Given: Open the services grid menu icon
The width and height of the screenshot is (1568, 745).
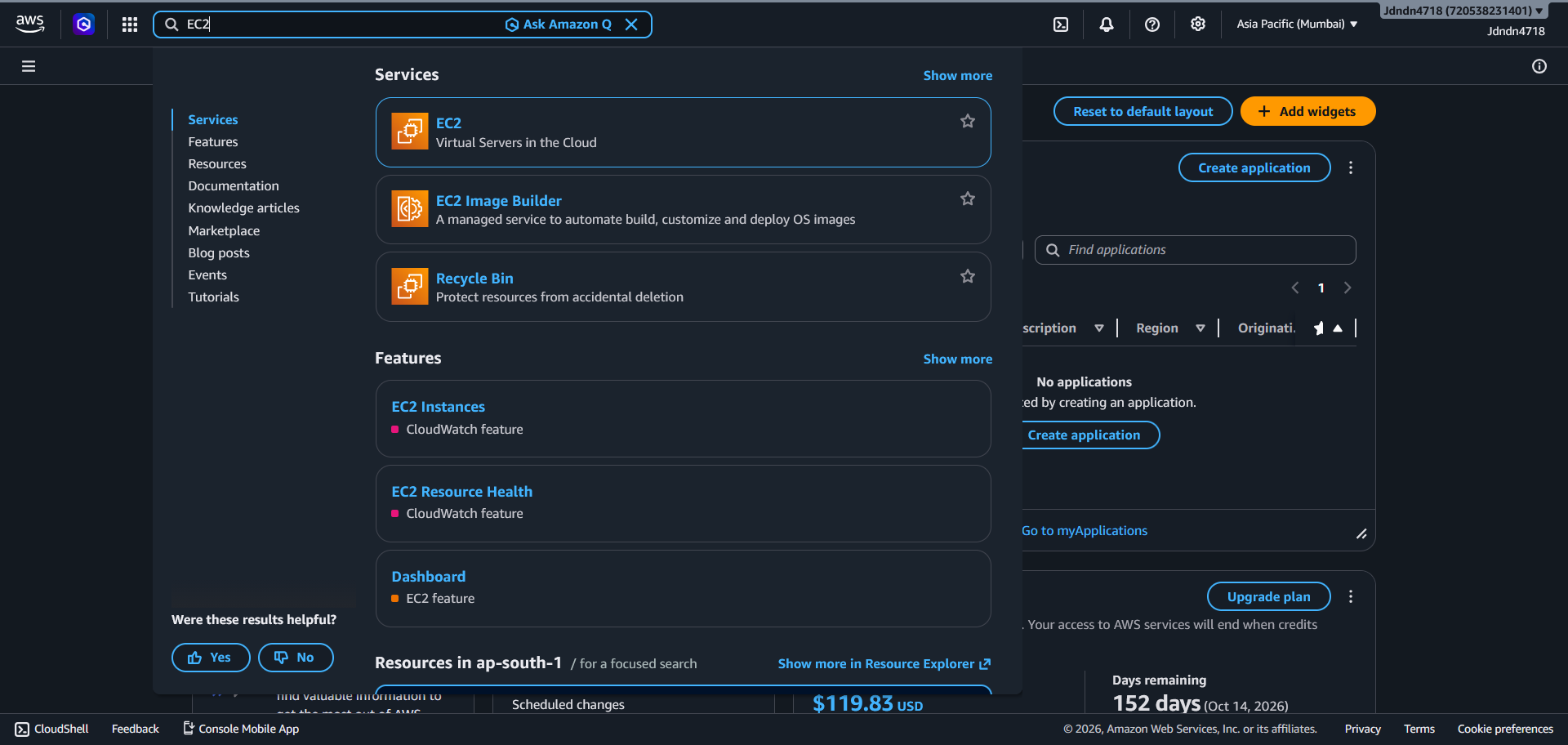Looking at the screenshot, I should pos(130,25).
